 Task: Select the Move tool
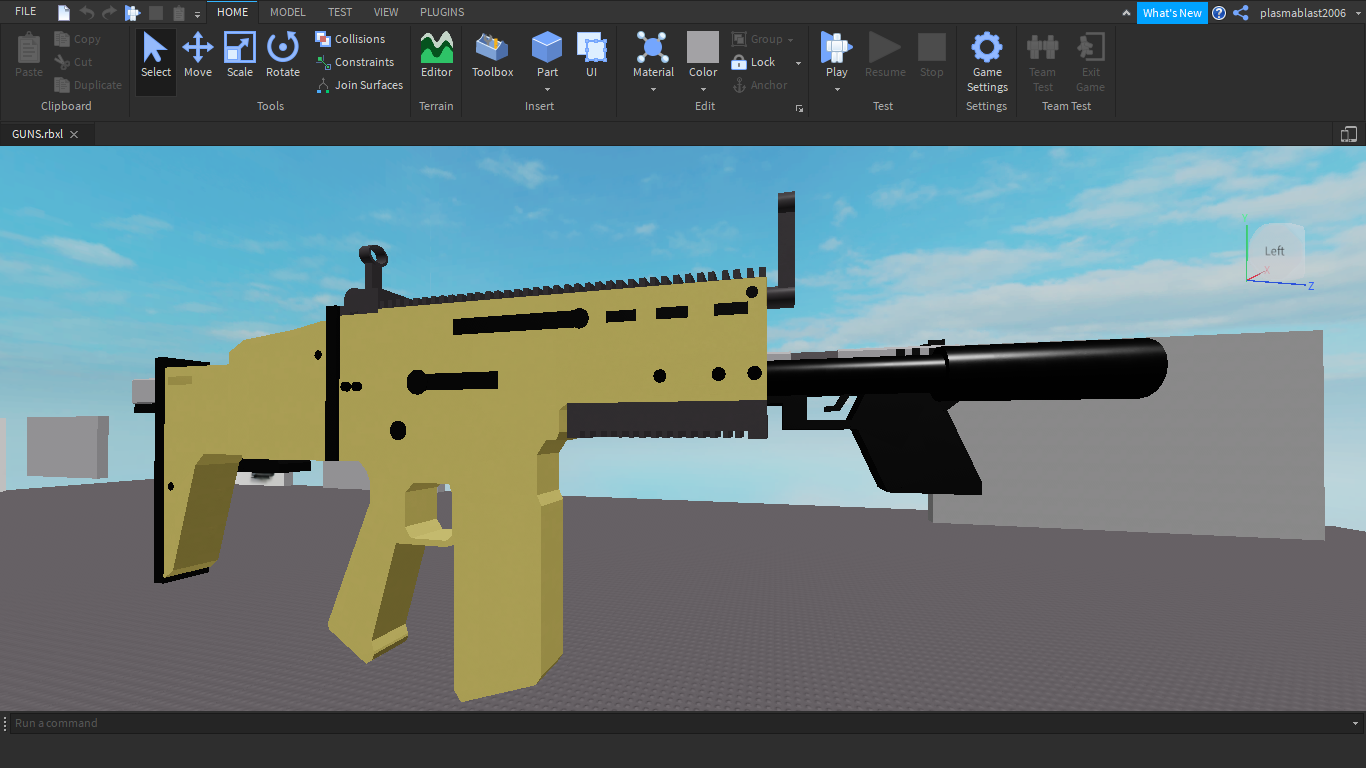click(198, 55)
